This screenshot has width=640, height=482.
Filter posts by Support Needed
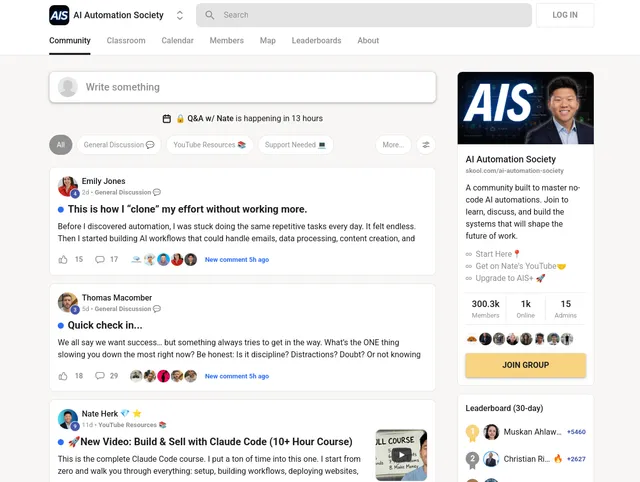295,145
